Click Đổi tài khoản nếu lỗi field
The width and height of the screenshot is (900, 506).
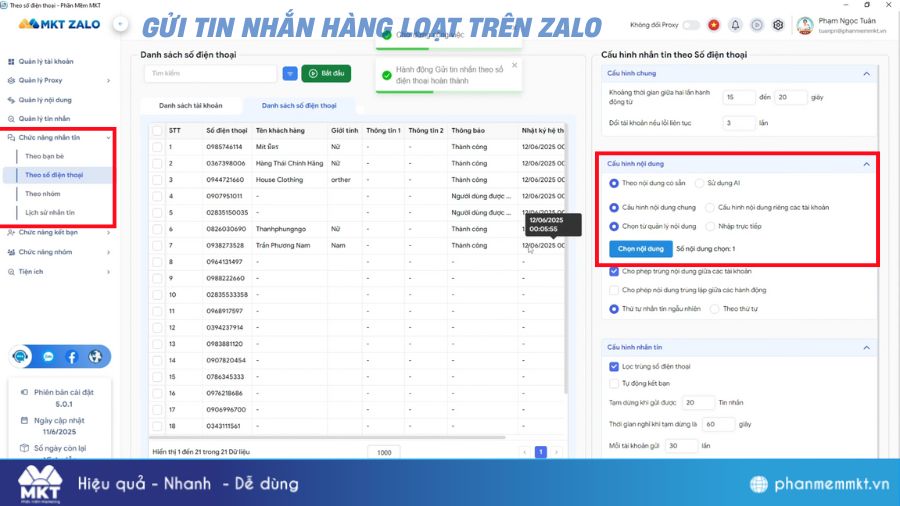pos(738,123)
